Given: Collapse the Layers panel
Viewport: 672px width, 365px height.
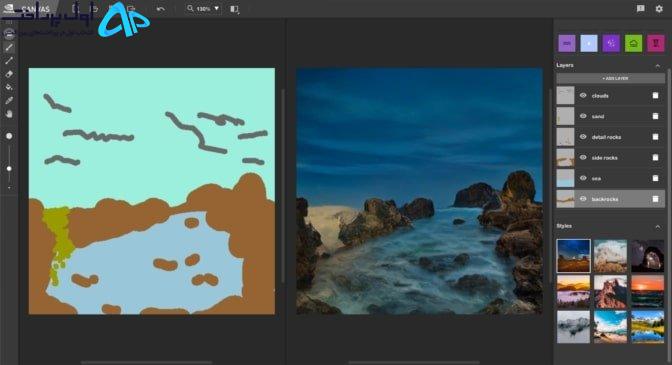Looking at the screenshot, I should coord(657,66).
